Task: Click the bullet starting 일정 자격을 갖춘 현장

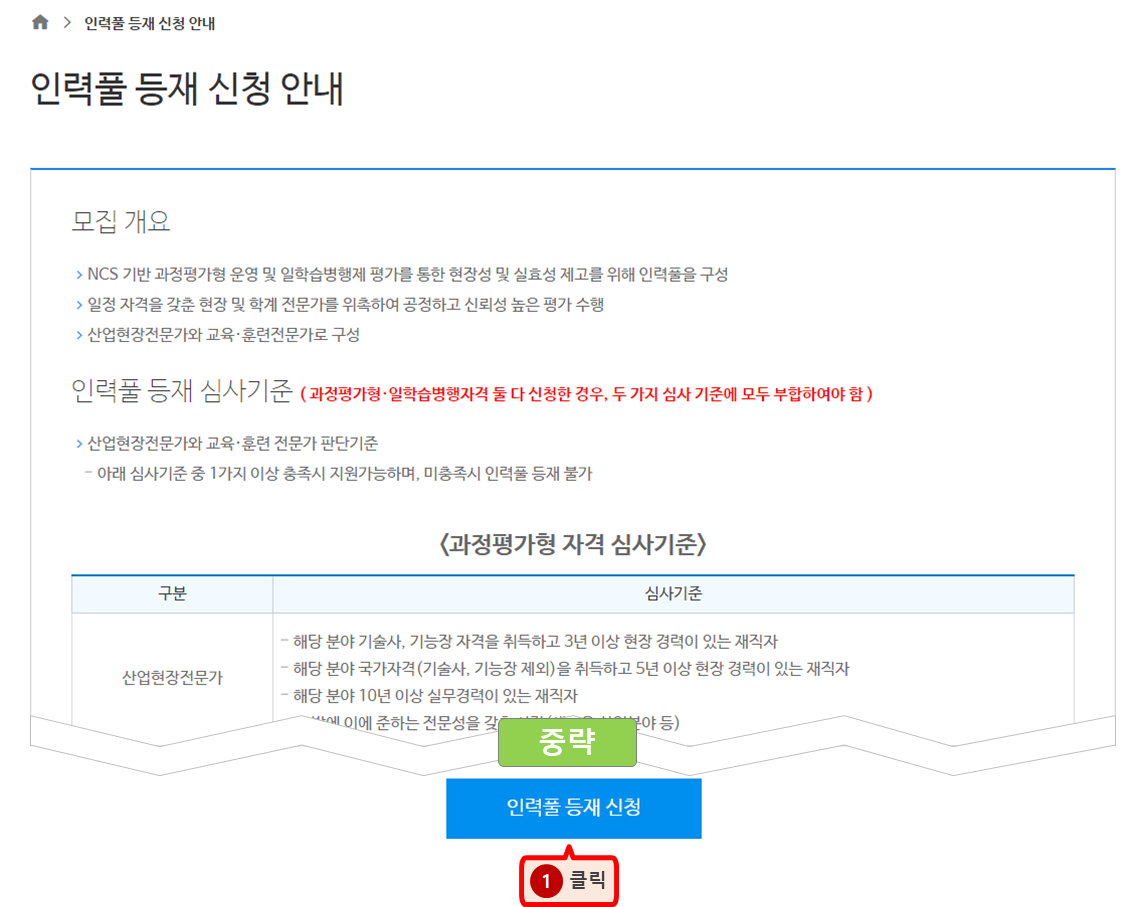Action: pos(345,304)
